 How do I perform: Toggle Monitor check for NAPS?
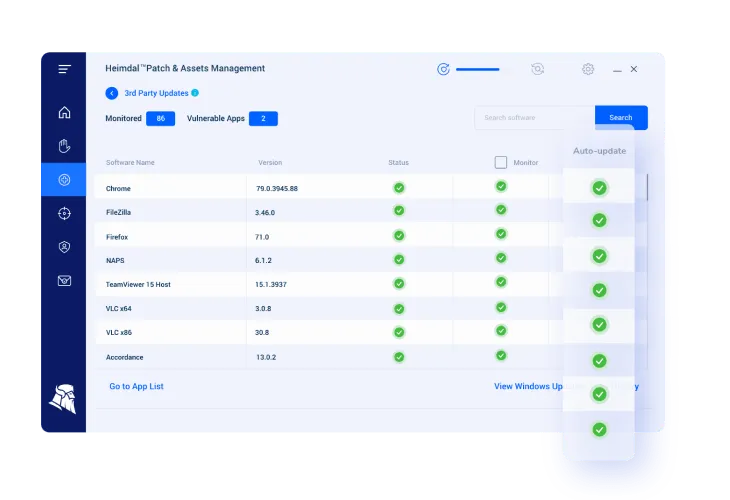[501, 258]
